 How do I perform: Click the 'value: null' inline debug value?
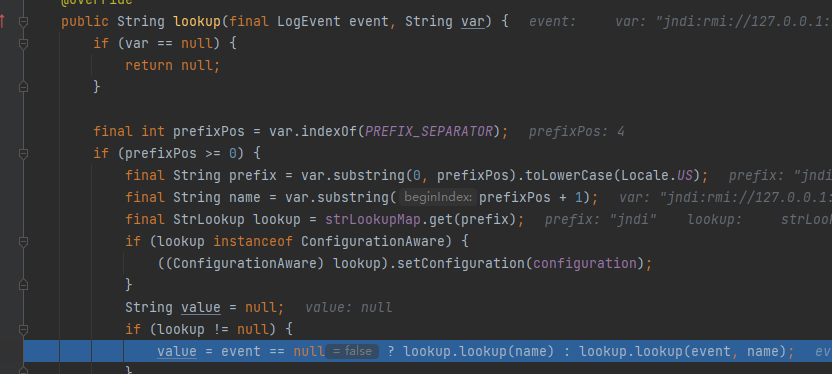(x=349, y=308)
